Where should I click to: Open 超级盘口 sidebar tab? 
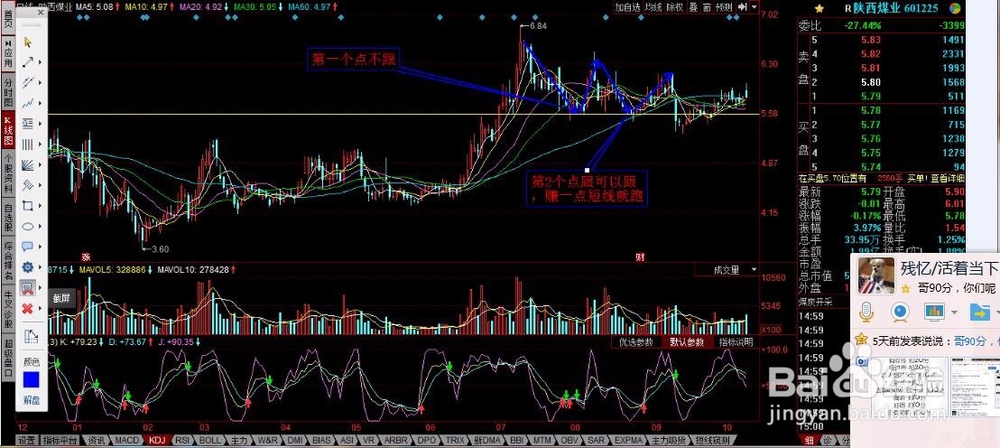point(8,357)
